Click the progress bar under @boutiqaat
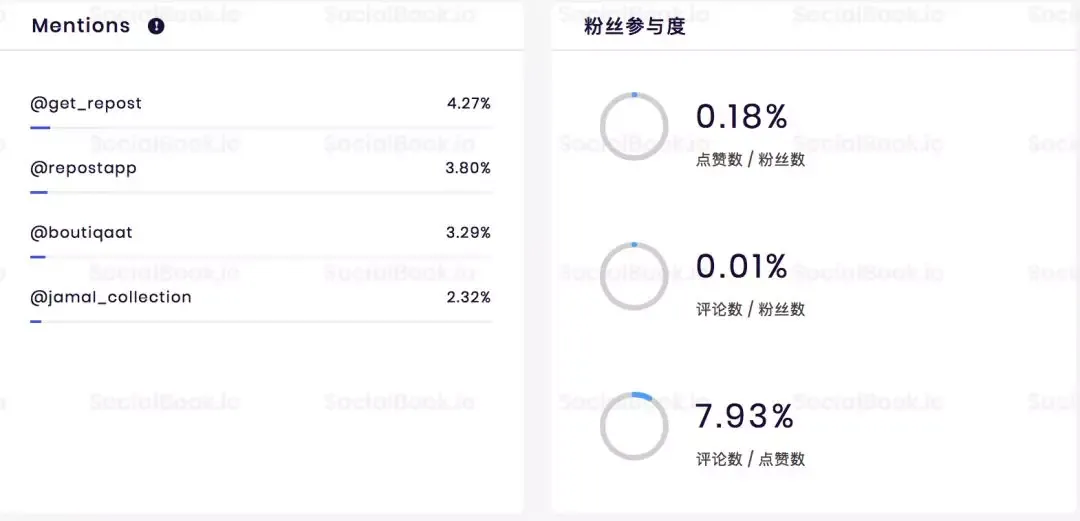Screen dimensions: 1080x521 pyautogui.click(x=260, y=257)
